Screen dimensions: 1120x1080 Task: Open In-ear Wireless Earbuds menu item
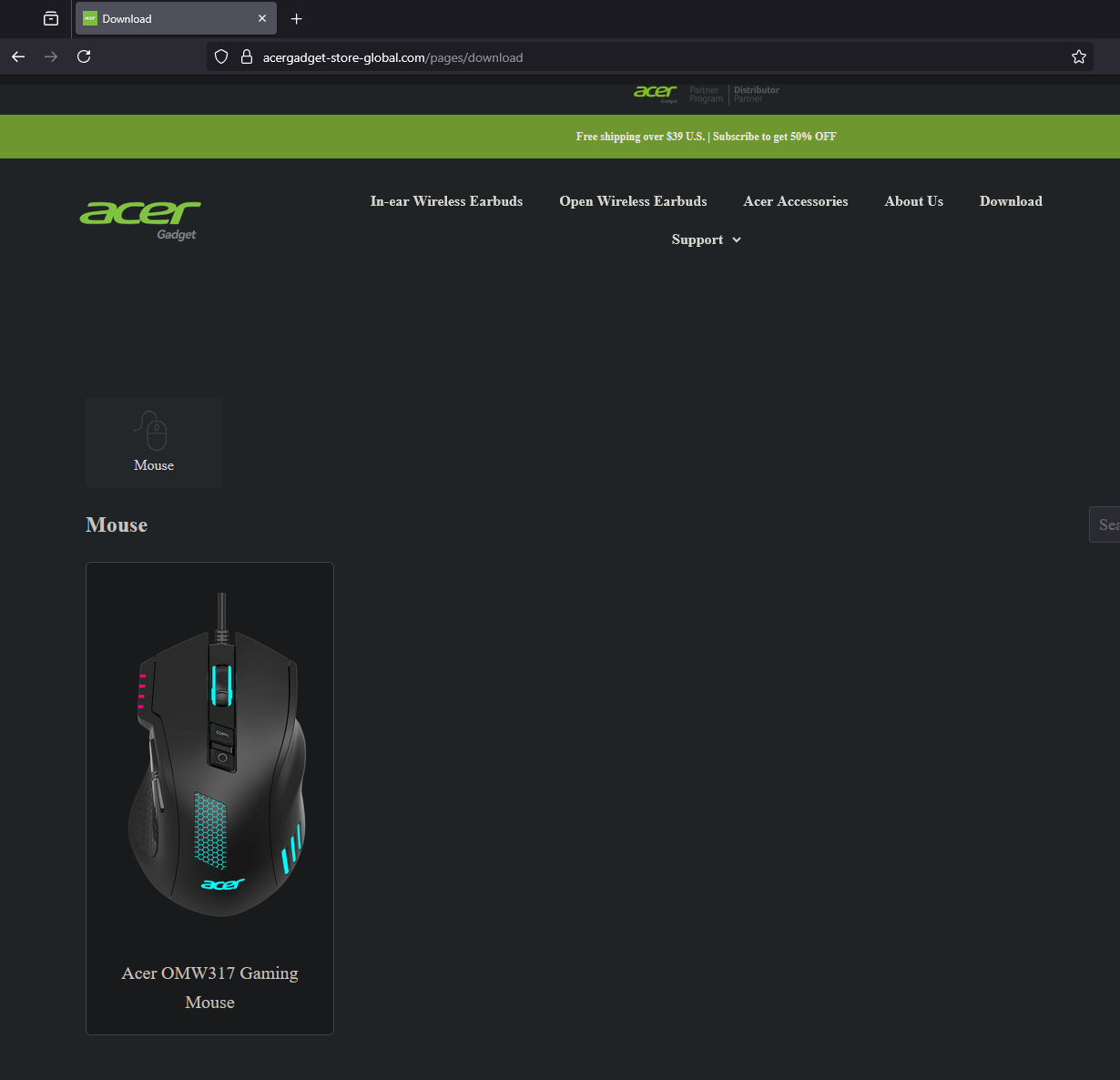[x=446, y=201]
